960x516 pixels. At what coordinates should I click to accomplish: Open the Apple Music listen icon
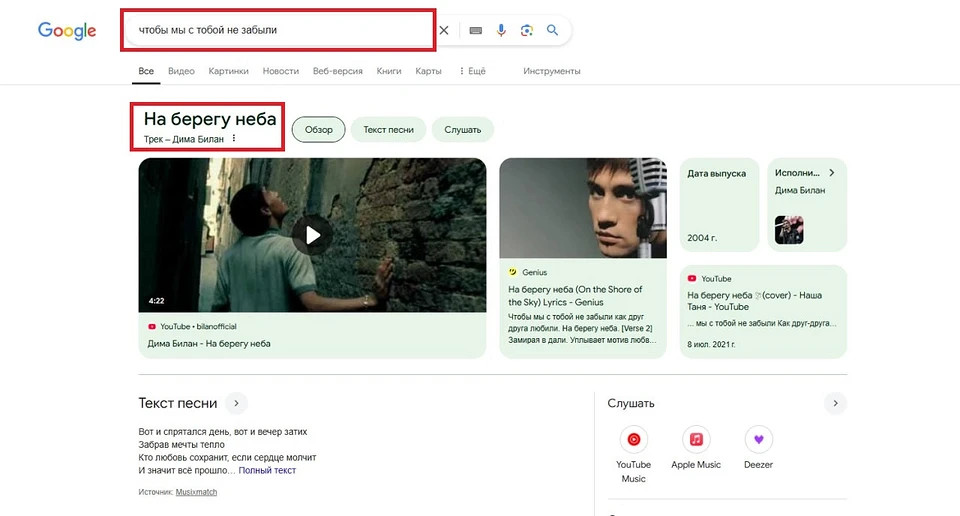tap(696, 439)
